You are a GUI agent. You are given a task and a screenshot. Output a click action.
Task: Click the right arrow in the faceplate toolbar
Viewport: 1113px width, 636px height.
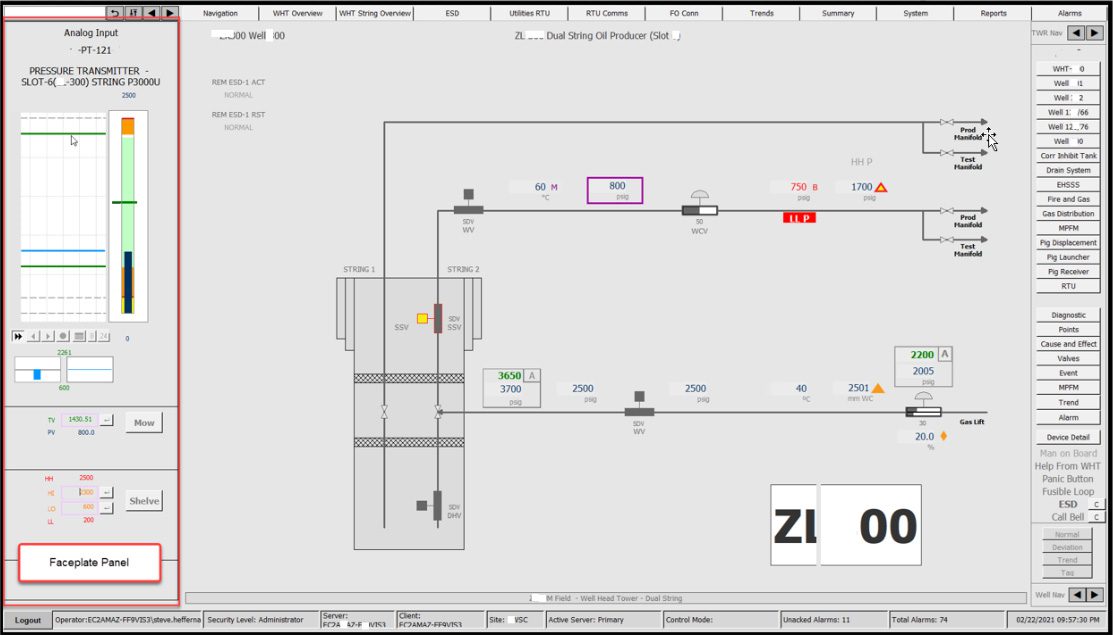pos(170,13)
